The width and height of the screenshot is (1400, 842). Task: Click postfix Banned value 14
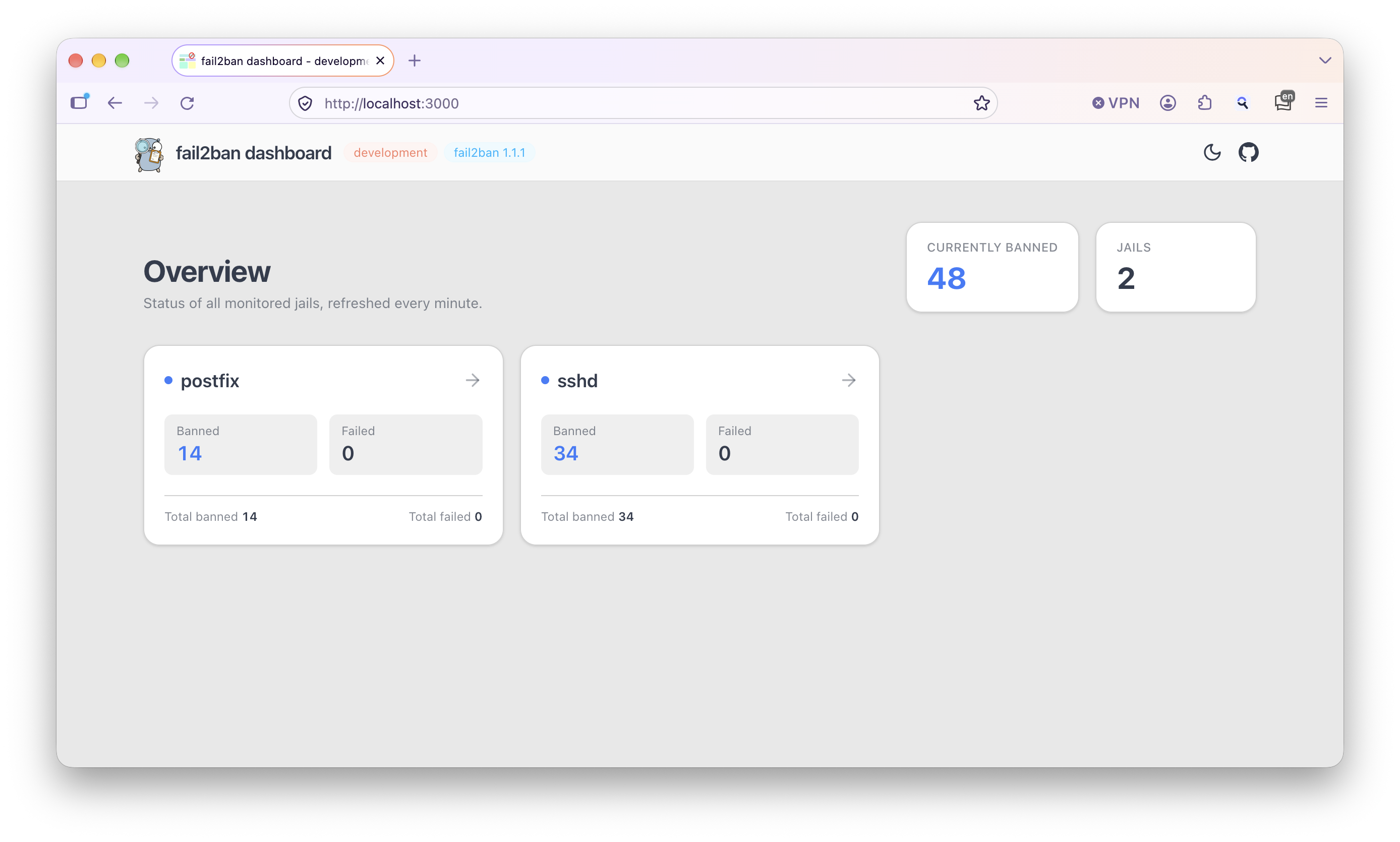(x=190, y=453)
